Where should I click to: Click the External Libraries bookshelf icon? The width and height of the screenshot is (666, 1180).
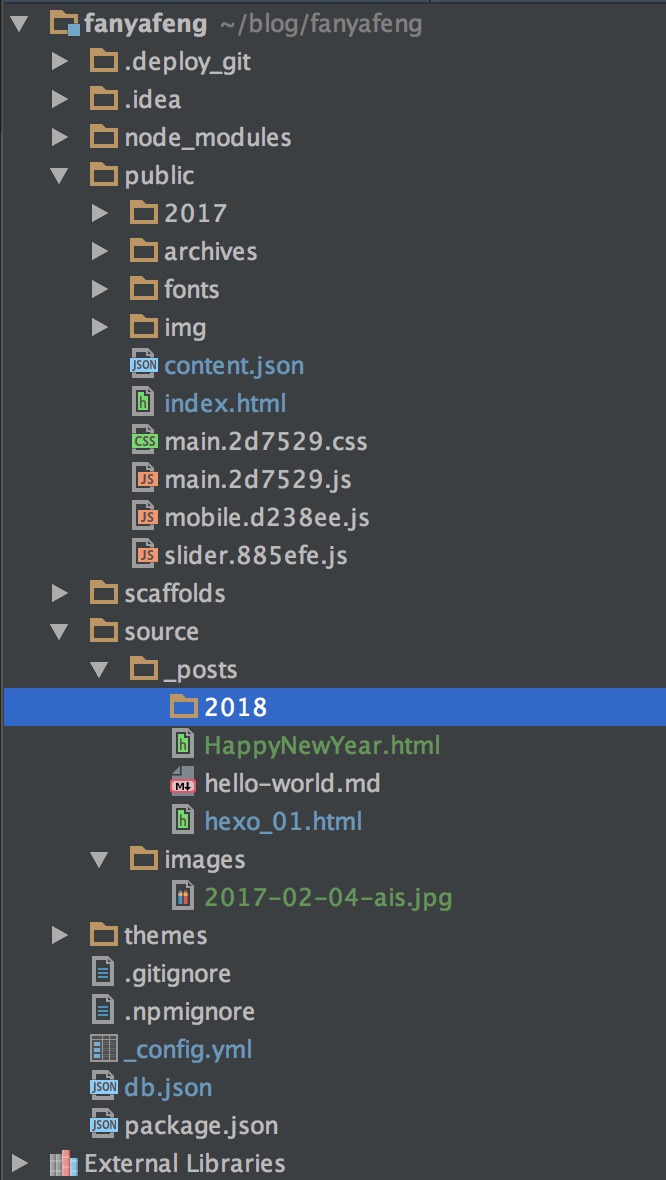pyautogui.click(x=63, y=1163)
